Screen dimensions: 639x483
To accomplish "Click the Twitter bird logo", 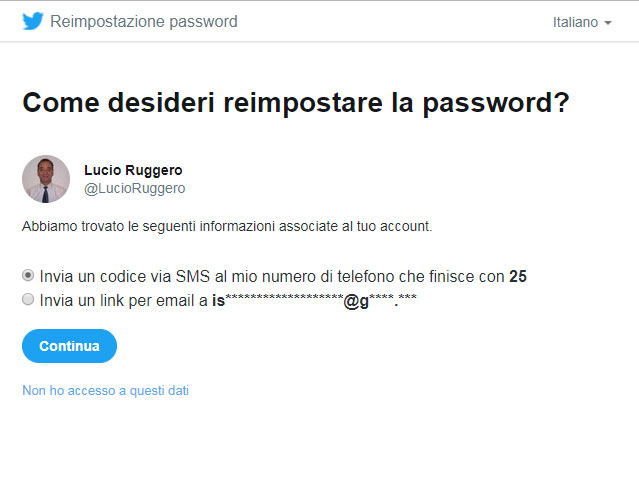I will pos(33,21).
